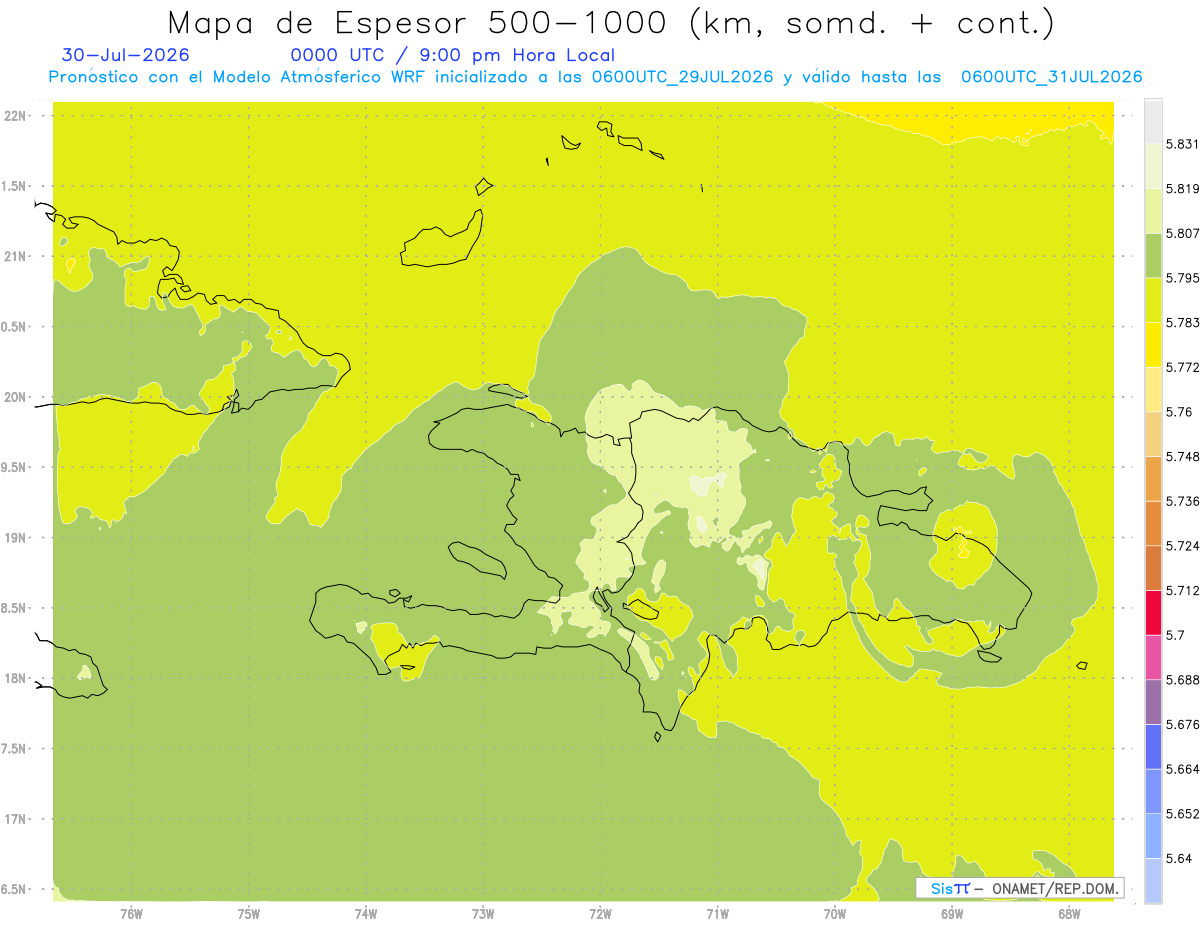Image resolution: width=1200 pixels, height=927 pixels.
Task: Click the 72W longitude axis label
Action: (x=600, y=913)
